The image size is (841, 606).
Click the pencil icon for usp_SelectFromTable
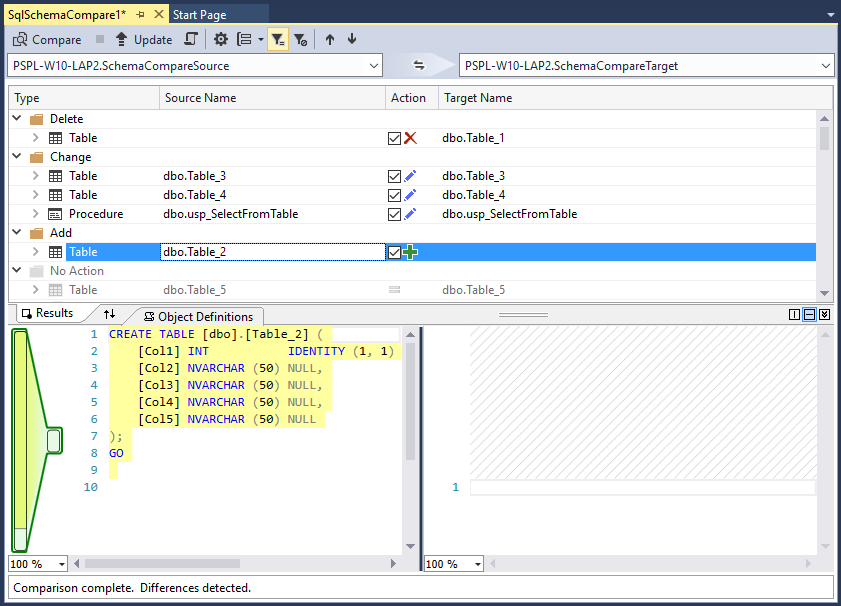[410, 214]
